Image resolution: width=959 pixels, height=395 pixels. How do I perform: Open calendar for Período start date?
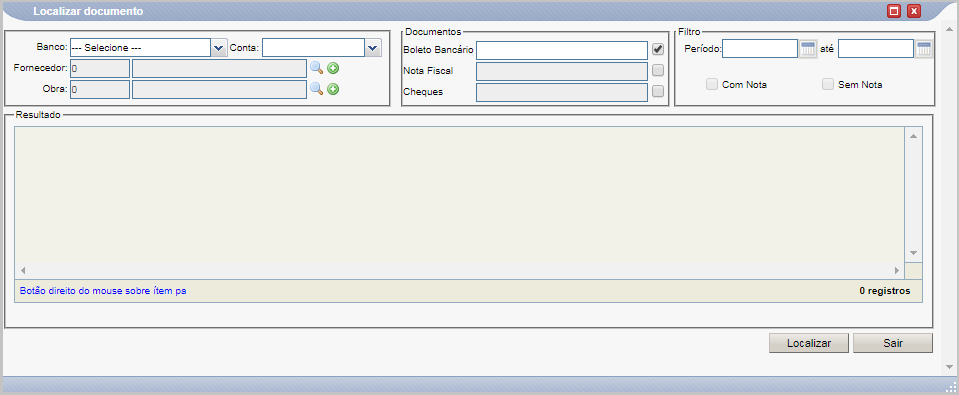tap(809, 49)
